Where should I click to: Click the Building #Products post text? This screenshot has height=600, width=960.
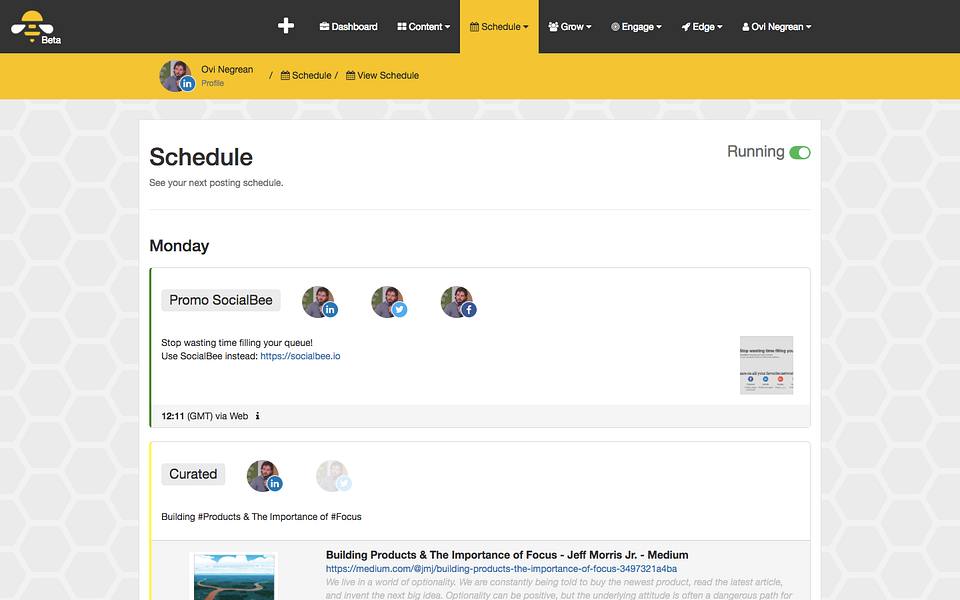coord(261,517)
